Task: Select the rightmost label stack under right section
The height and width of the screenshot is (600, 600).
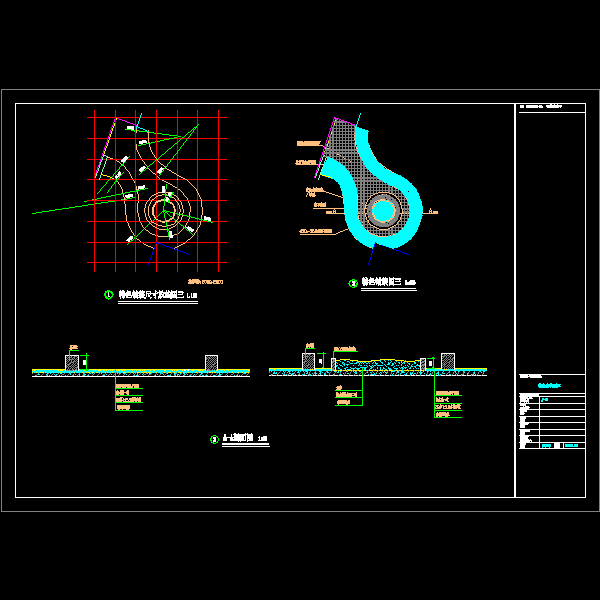Action: tap(448, 404)
